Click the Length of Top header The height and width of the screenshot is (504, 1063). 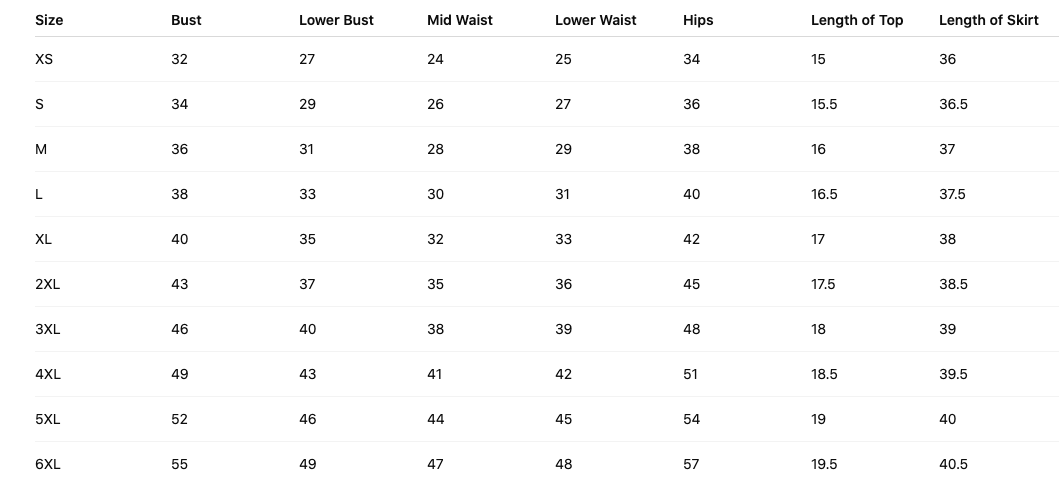tap(857, 20)
